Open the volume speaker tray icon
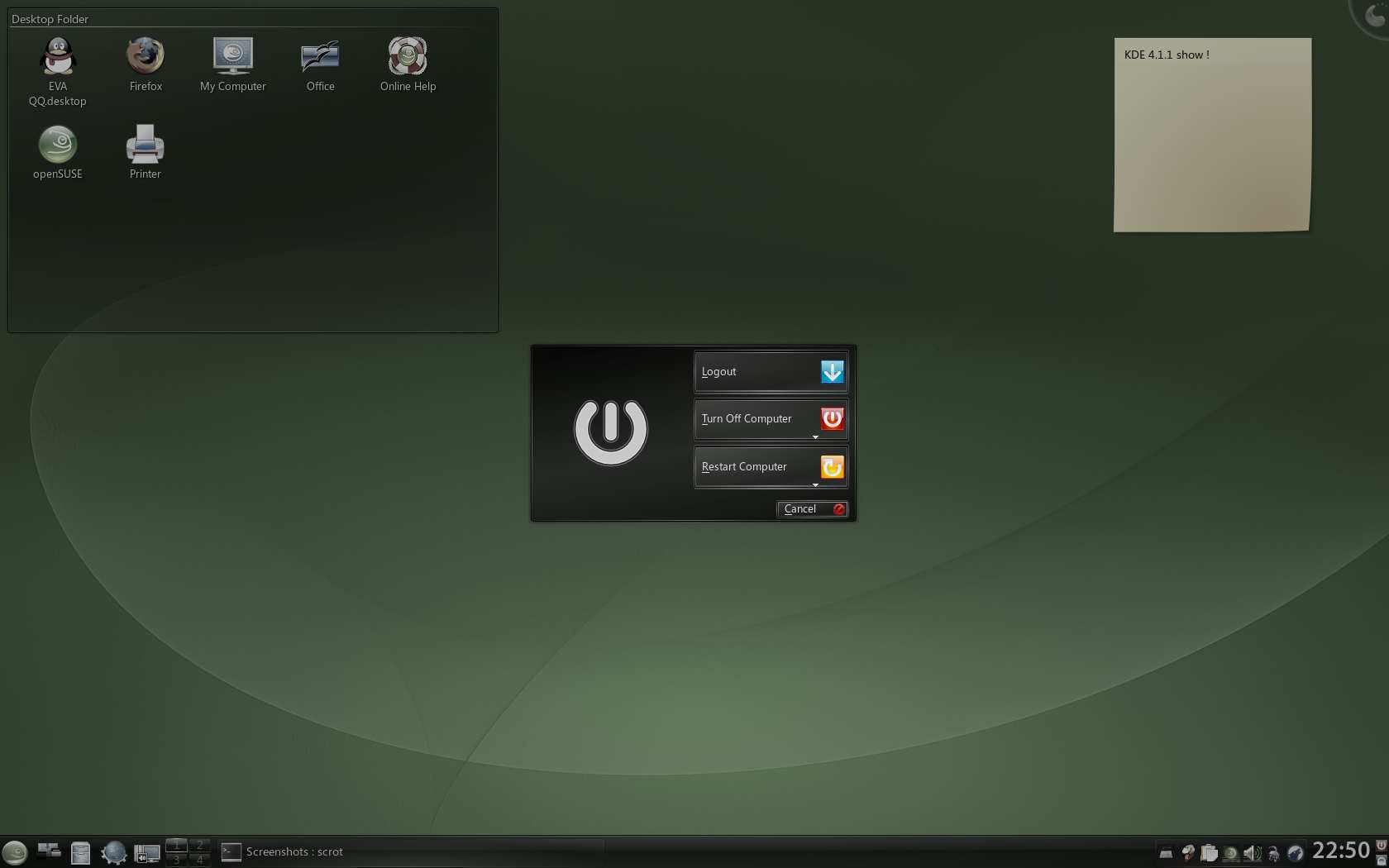1389x868 pixels. [1253, 853]
